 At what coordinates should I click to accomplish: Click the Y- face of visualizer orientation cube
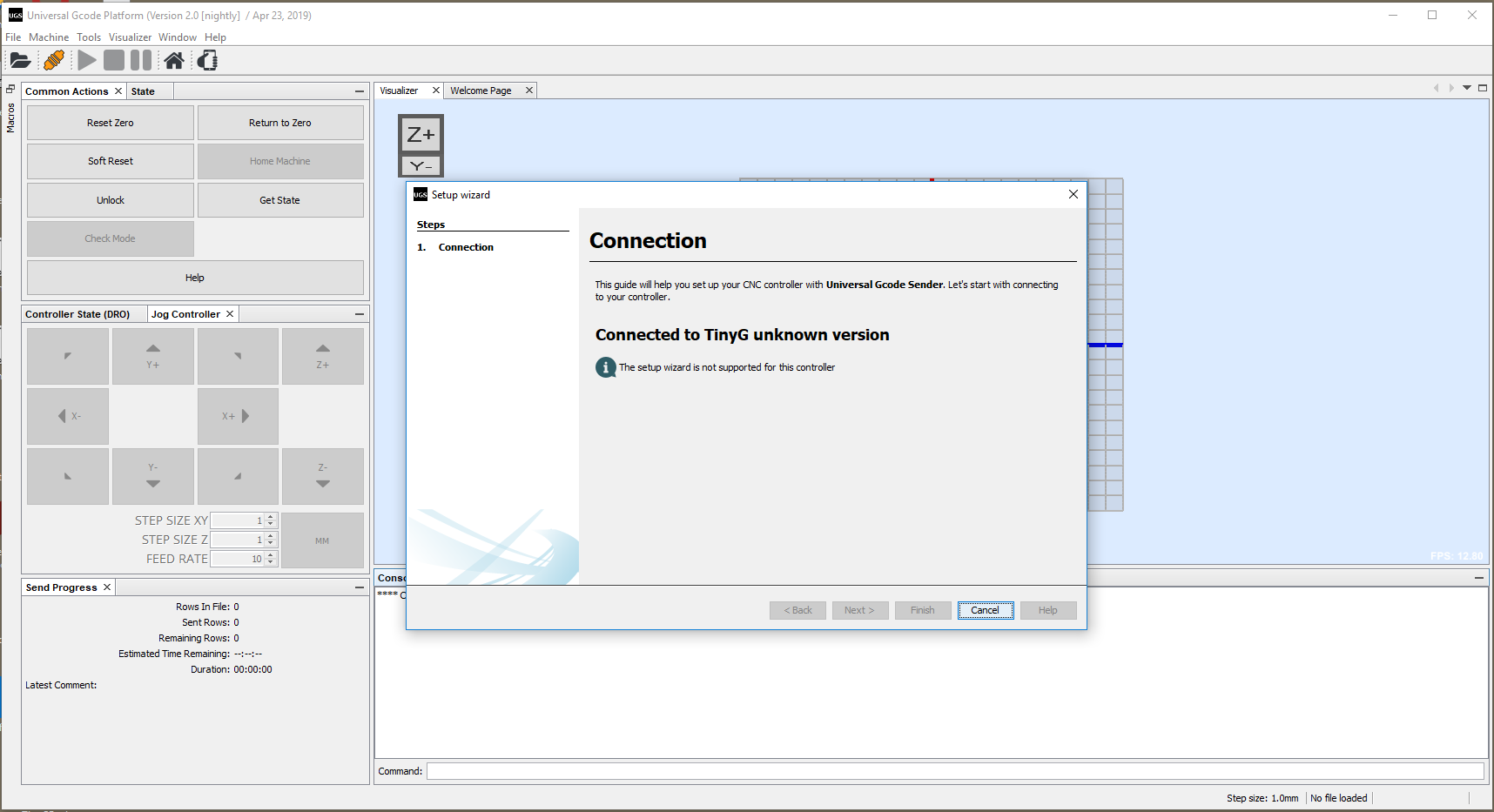point(421,165)
